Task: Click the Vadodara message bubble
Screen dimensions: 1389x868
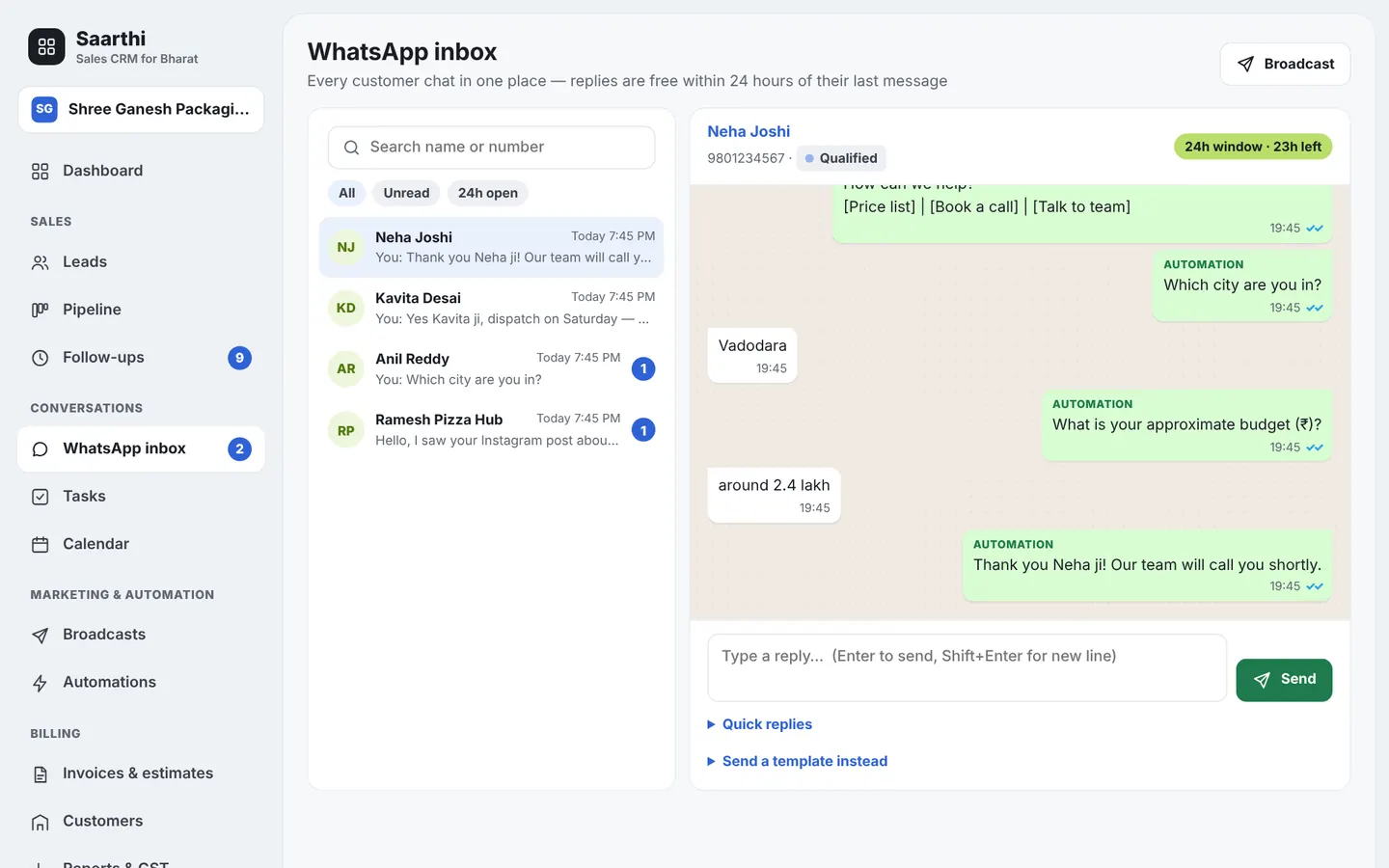Action: (752, 355)
